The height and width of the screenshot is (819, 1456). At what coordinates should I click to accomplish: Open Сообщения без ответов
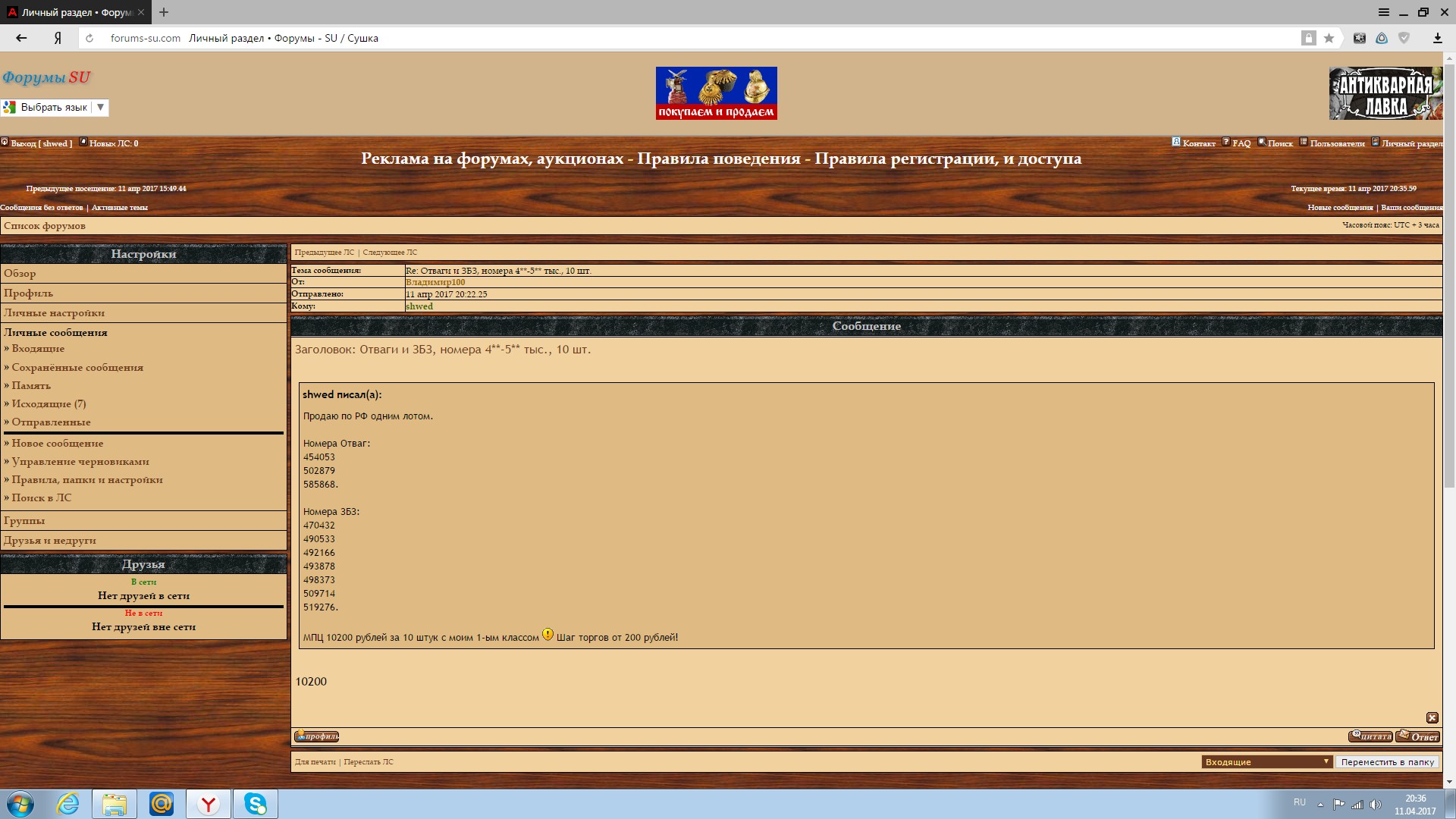pyautogui.click(x=42, y=208)
